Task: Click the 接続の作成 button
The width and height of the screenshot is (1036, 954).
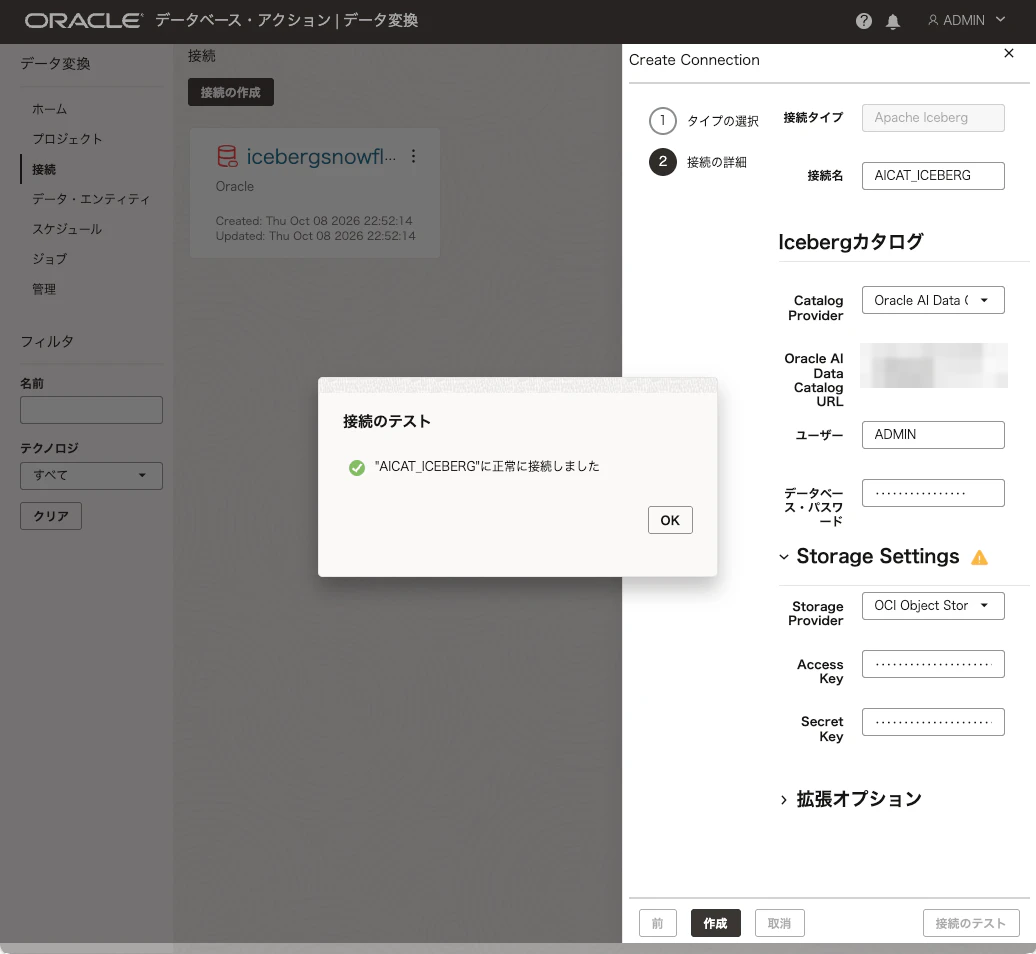Action: [x=231, y=92]
